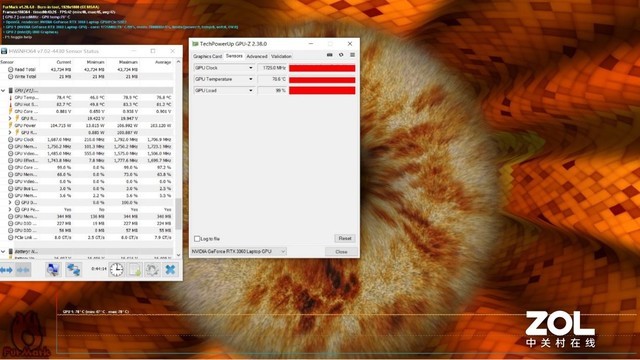640x360 pixels.
Task: Click the HWiNFO title bar app icon
Action: (4, 51)
